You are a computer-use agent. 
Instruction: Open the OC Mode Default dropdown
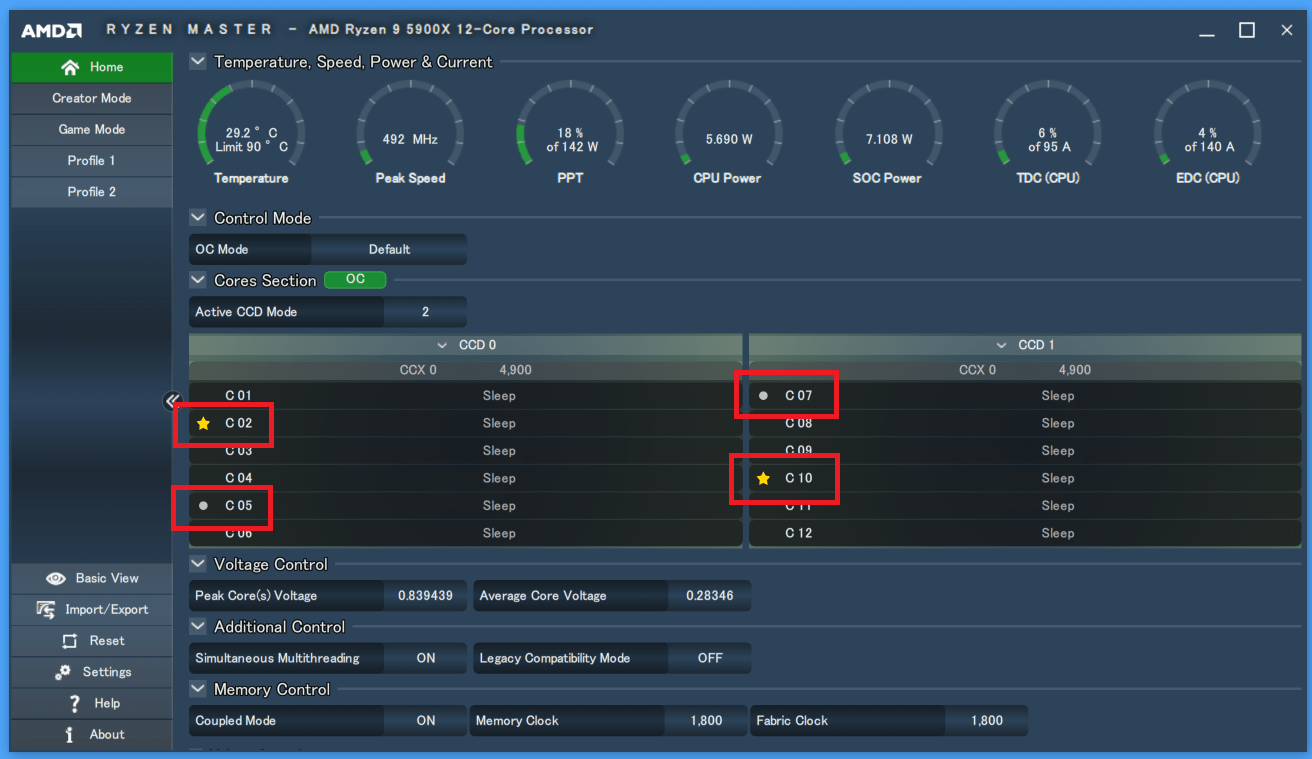click(x=389, y=250)
